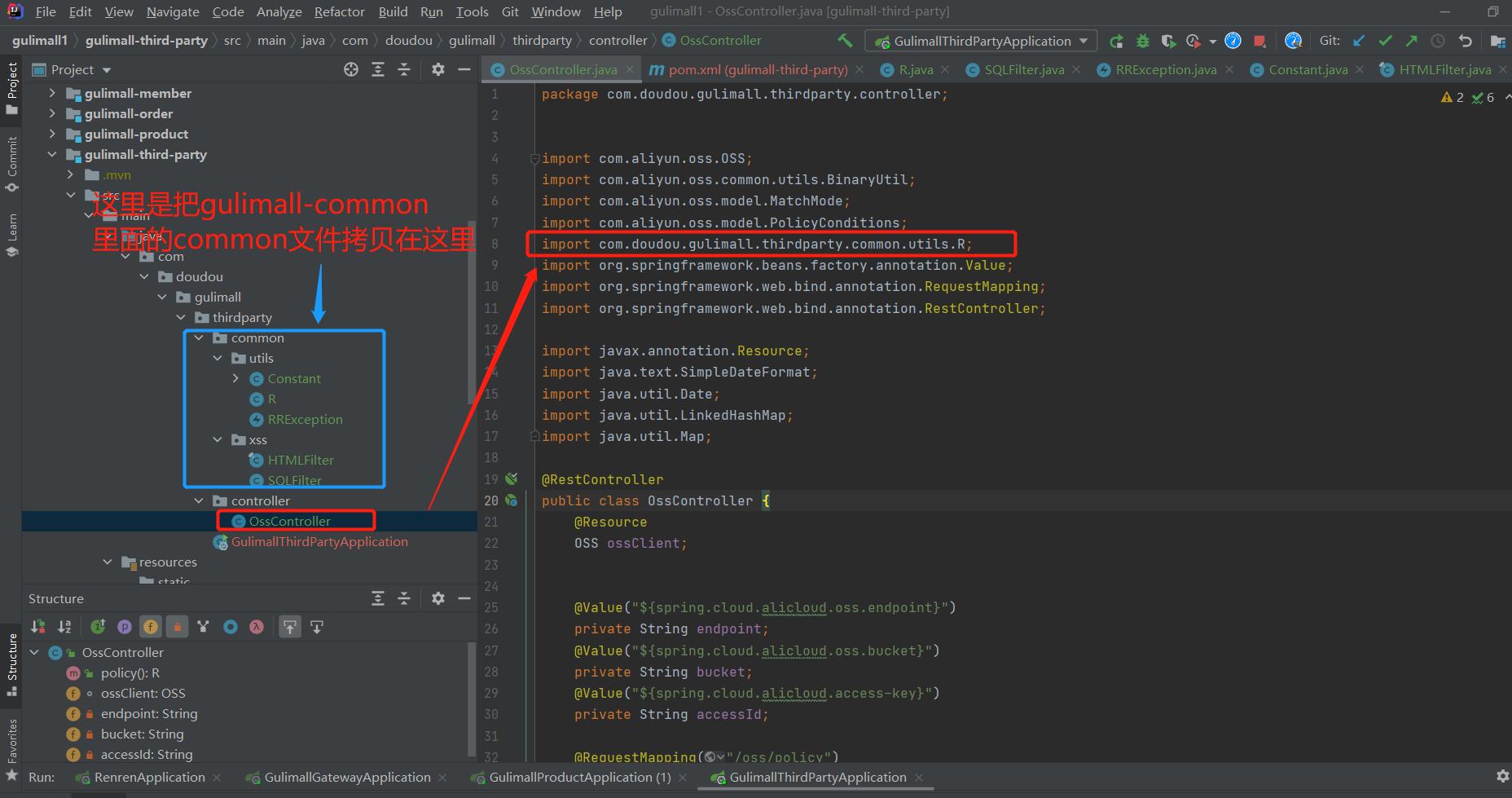Switch to pom.xml (gulimall-third-party) tab
This screenshot has width=1512, height=798.
tap(758, 70)
